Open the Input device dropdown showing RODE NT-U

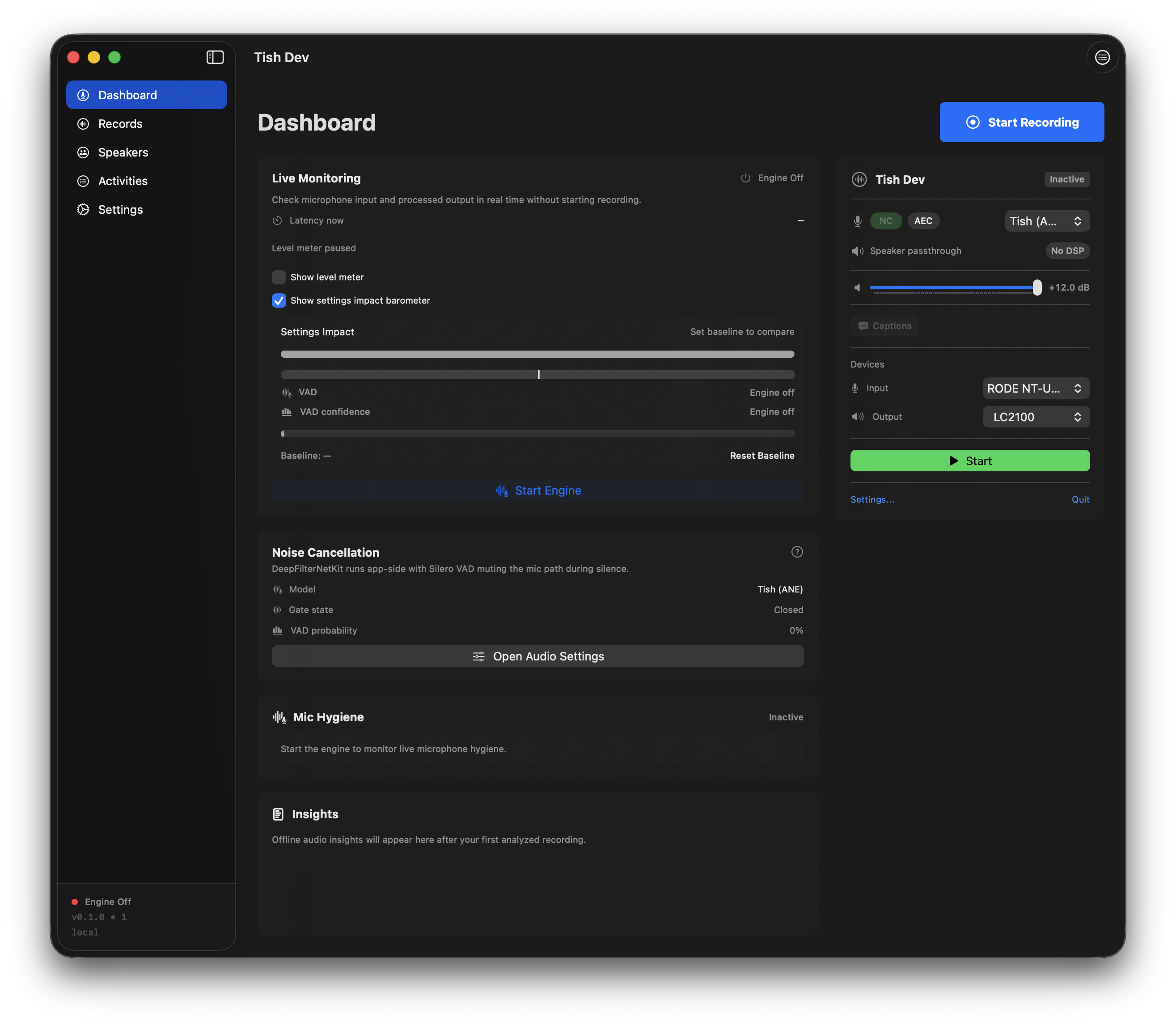coord(1036,388)
